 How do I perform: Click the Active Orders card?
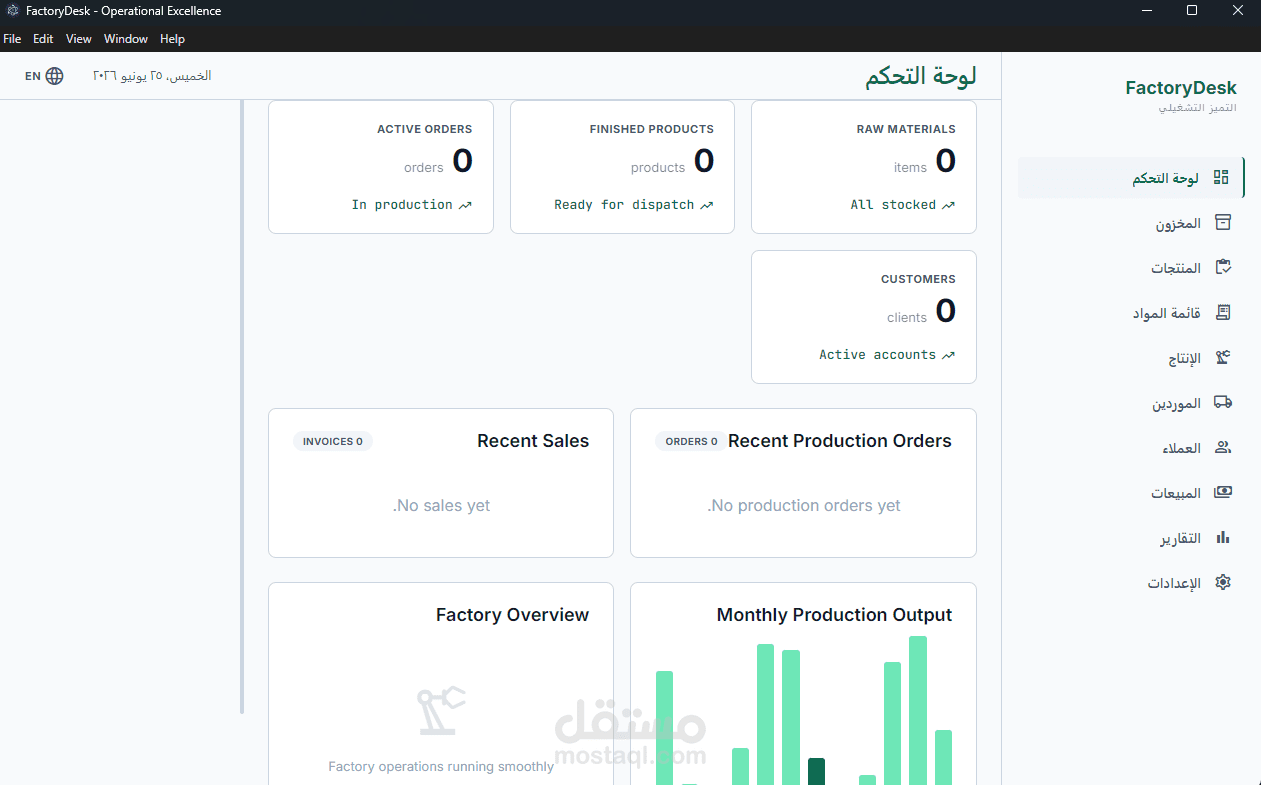click(381, 167)
